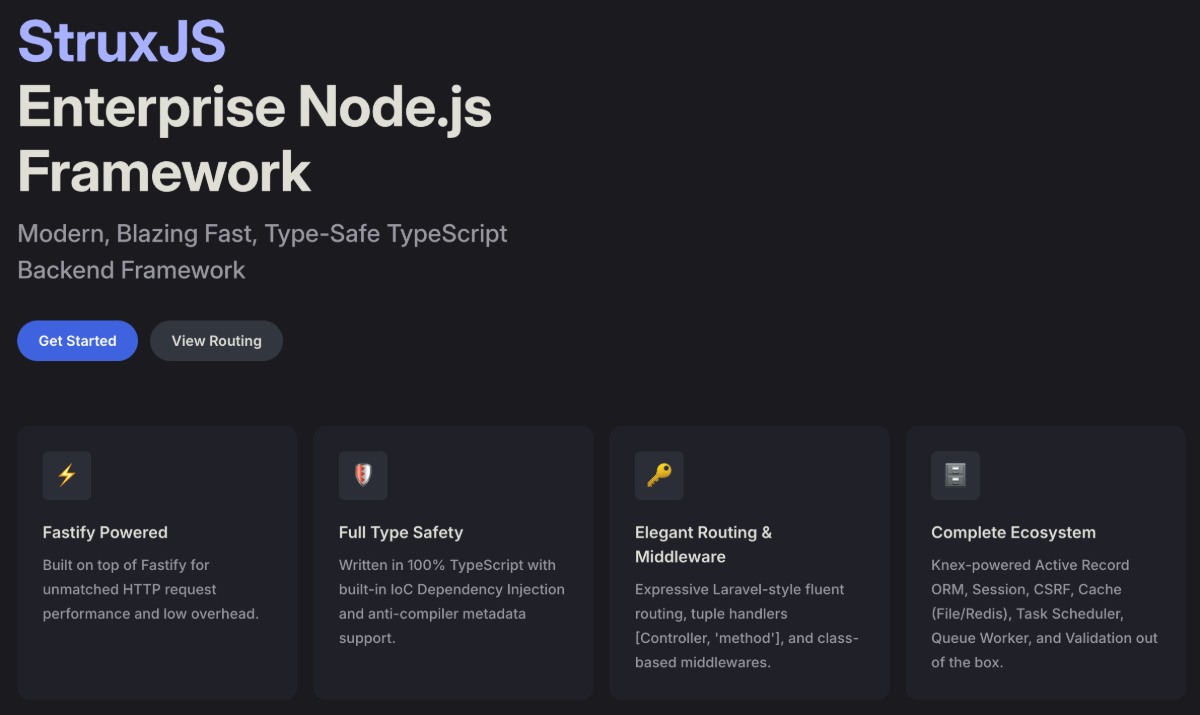Open the View Routing button
The width and height of the screenshot is (1200, 715).
coord(216,341)
